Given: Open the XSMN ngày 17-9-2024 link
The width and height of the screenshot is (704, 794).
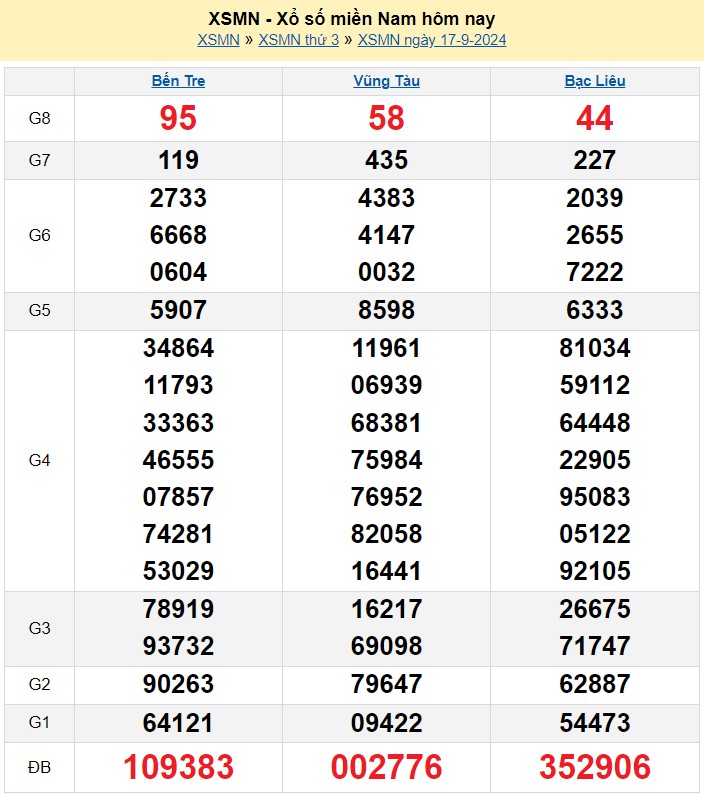Looking at the screenshot, I should point(432,40).
